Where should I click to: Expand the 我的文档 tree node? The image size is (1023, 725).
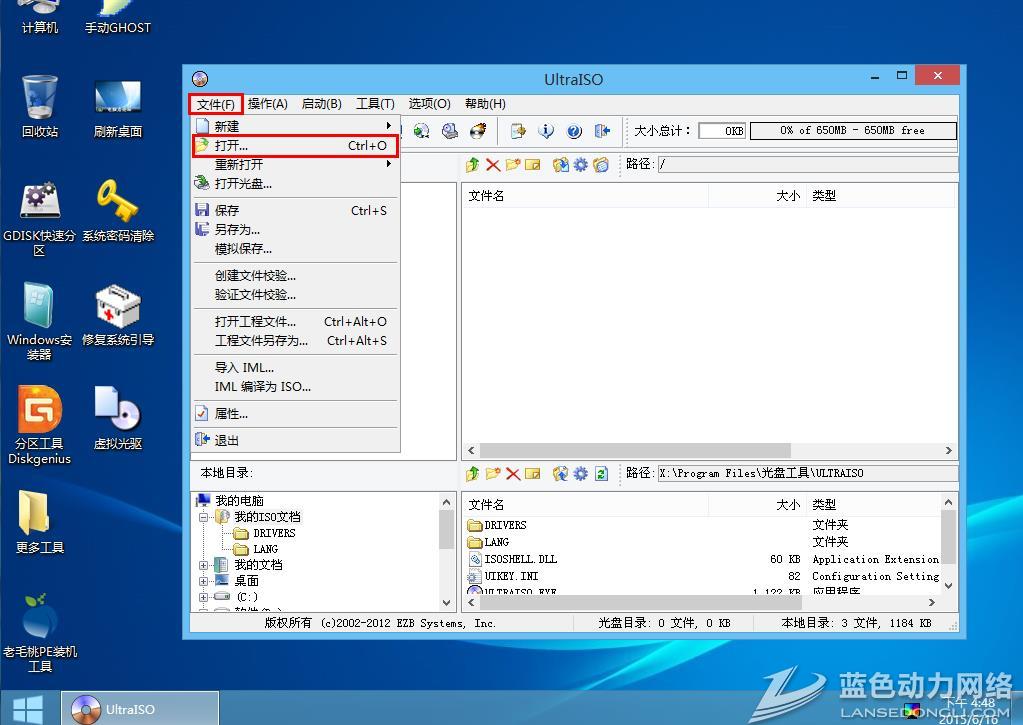pos(204,565)
